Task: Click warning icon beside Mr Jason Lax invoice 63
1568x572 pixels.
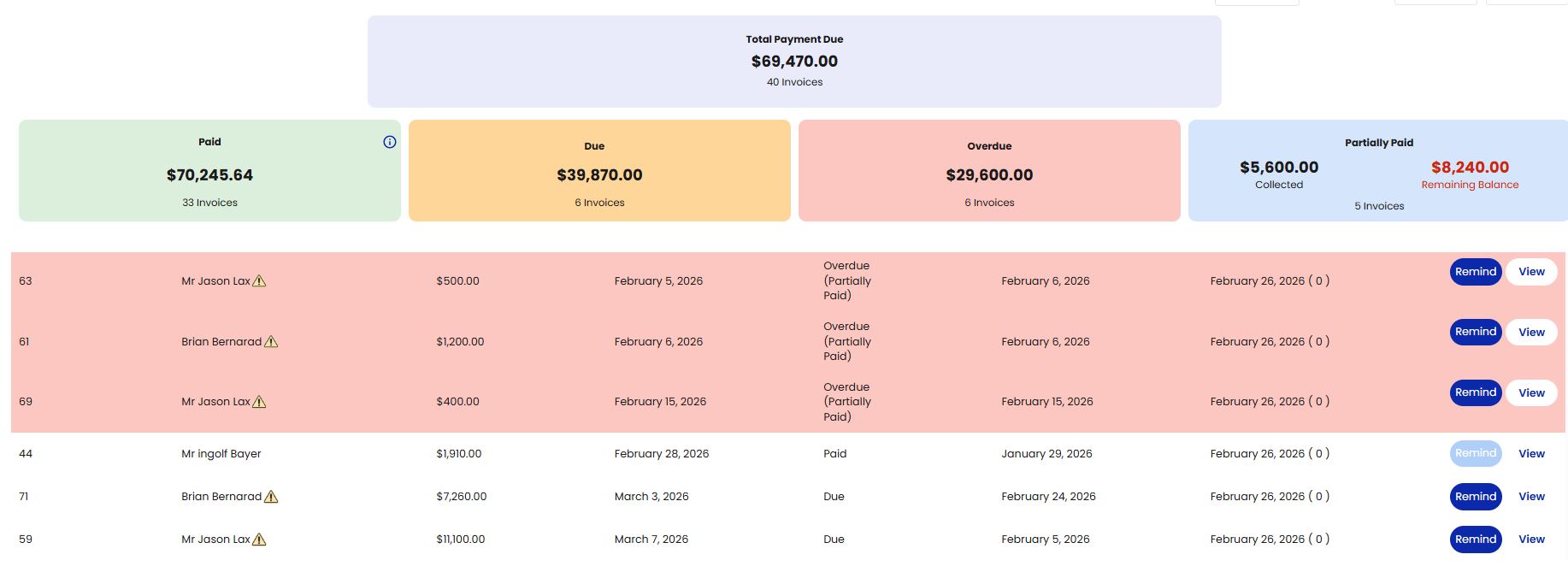Action: tap(259, 281)
